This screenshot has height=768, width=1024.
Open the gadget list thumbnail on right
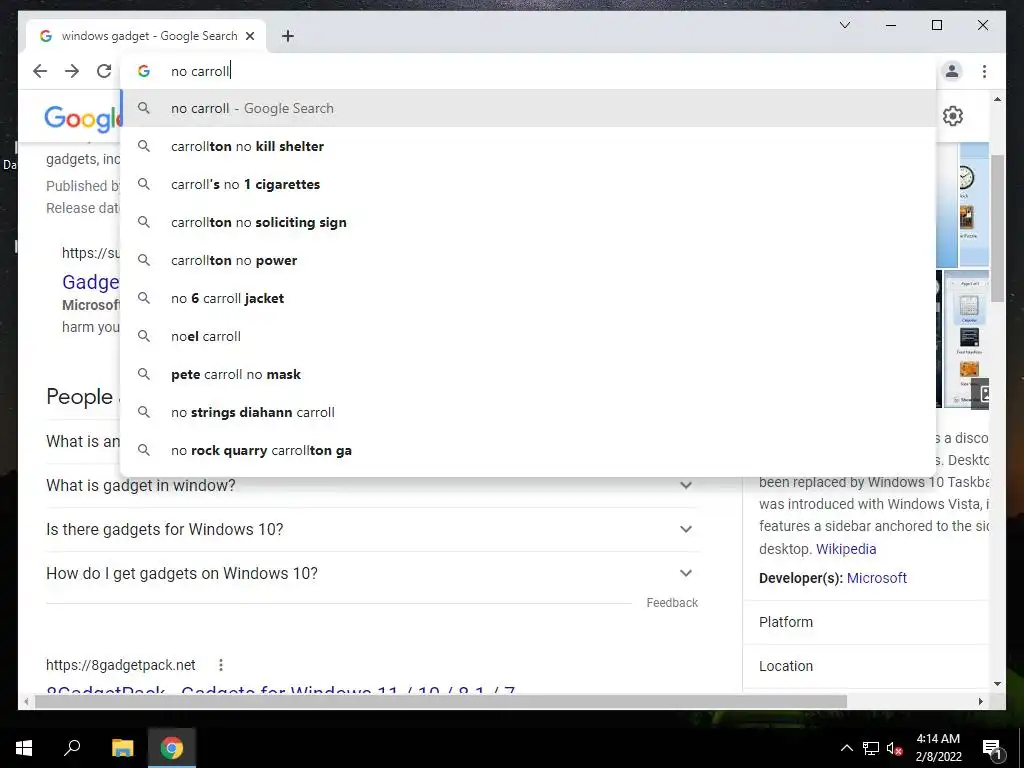coord(966,339)
